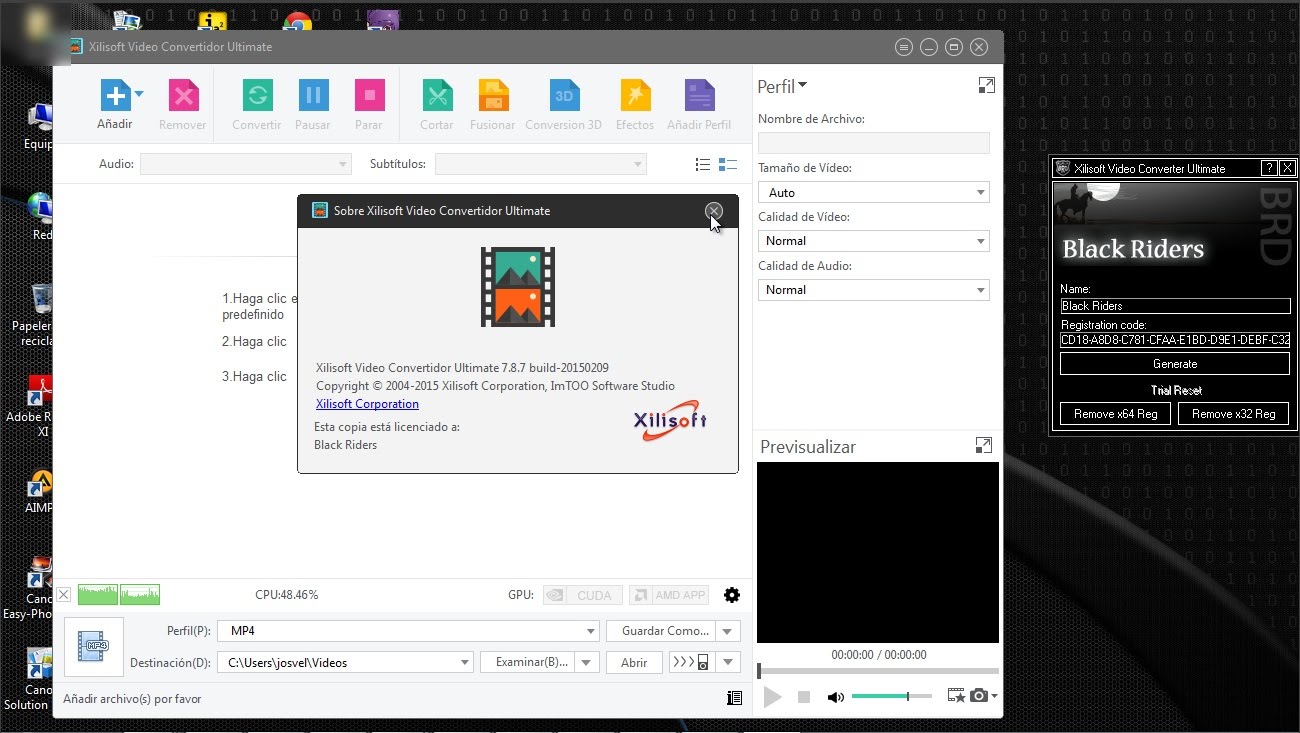Click the Generate button
1300x733 pixels.
[1175, 364]
